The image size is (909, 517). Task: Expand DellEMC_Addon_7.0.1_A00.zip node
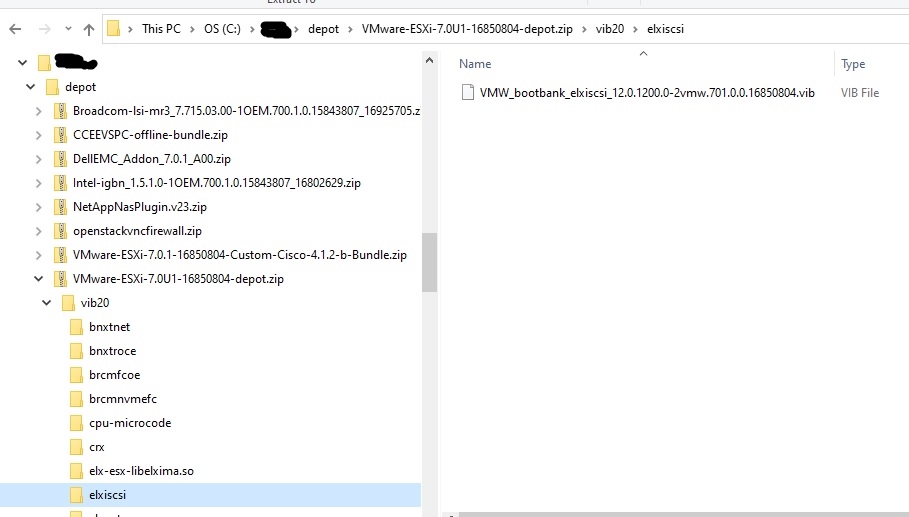tap(38, 159)
